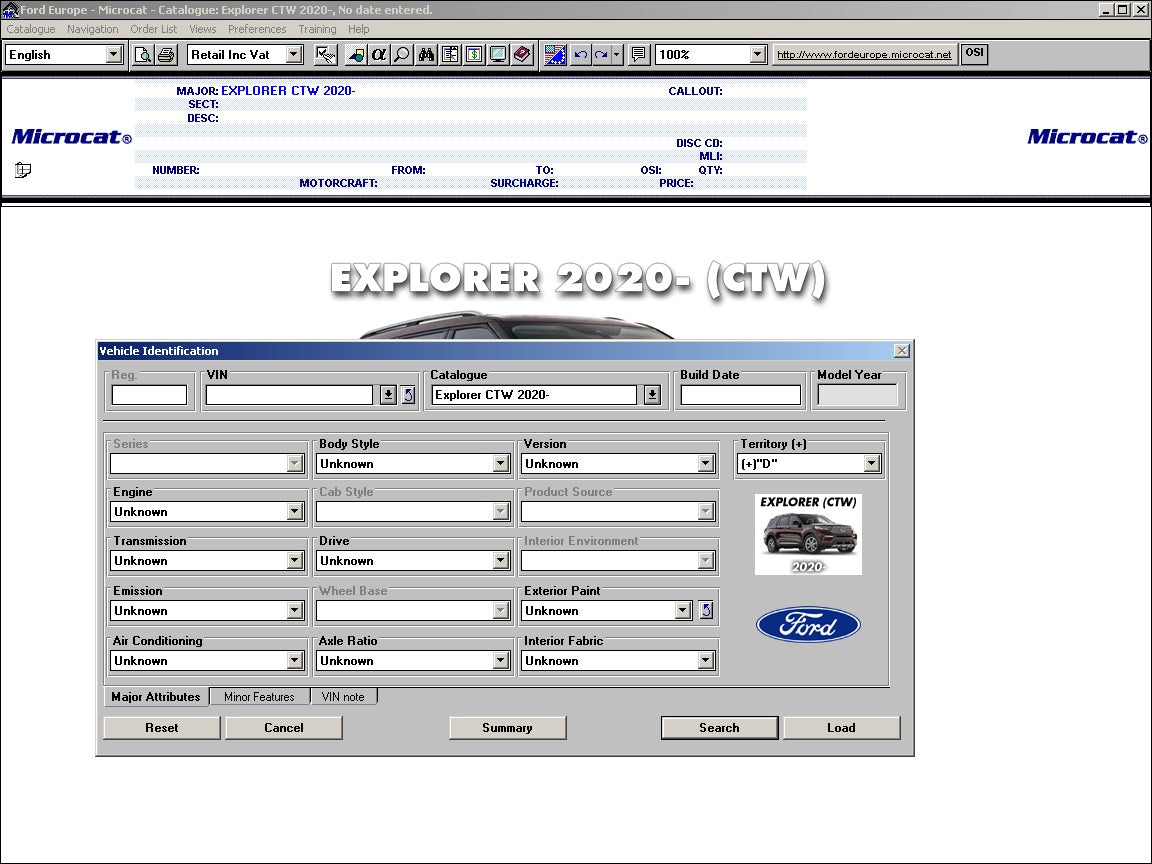Open the Navigation menu
Image resolution: width=1152 pixels, height=864 pixels.
(93, 29)
